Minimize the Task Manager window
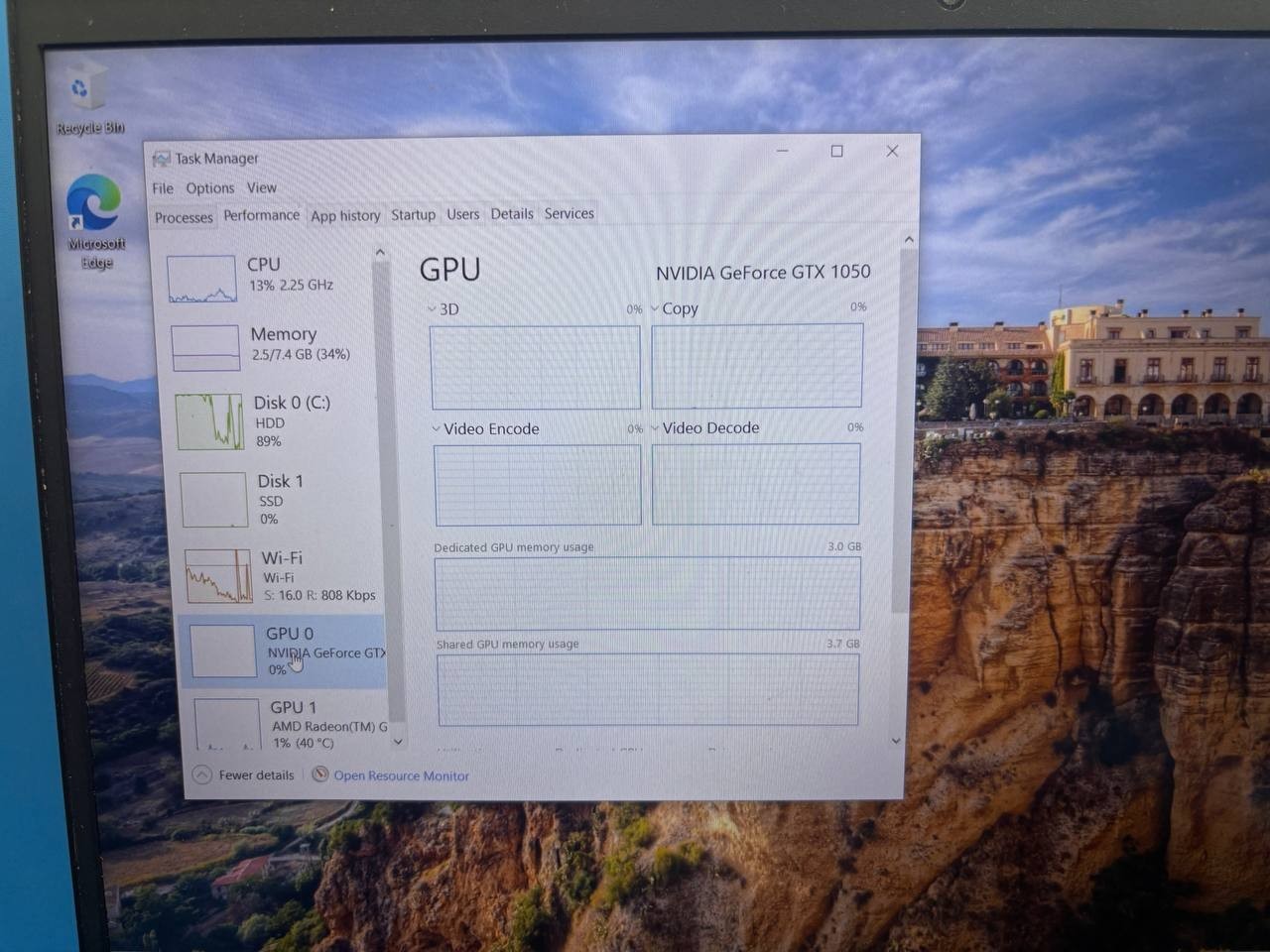Image resolution: width=1270 pixels, height=952 pixels. pyautogui.click(x=783, y=151)
